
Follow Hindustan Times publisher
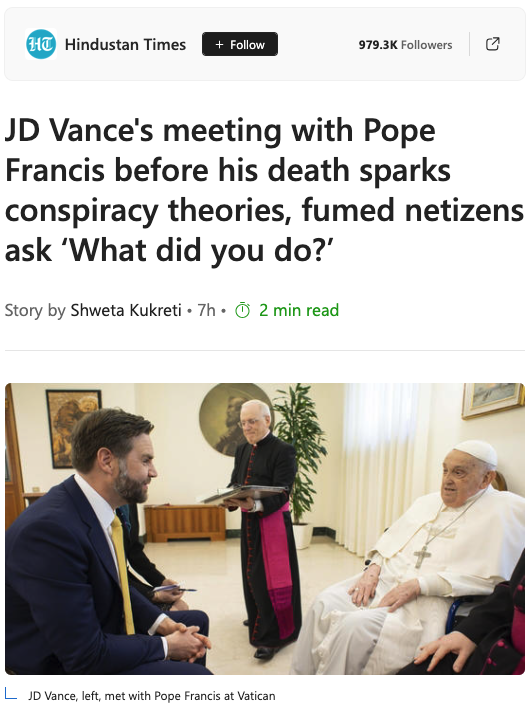(240, 44)
